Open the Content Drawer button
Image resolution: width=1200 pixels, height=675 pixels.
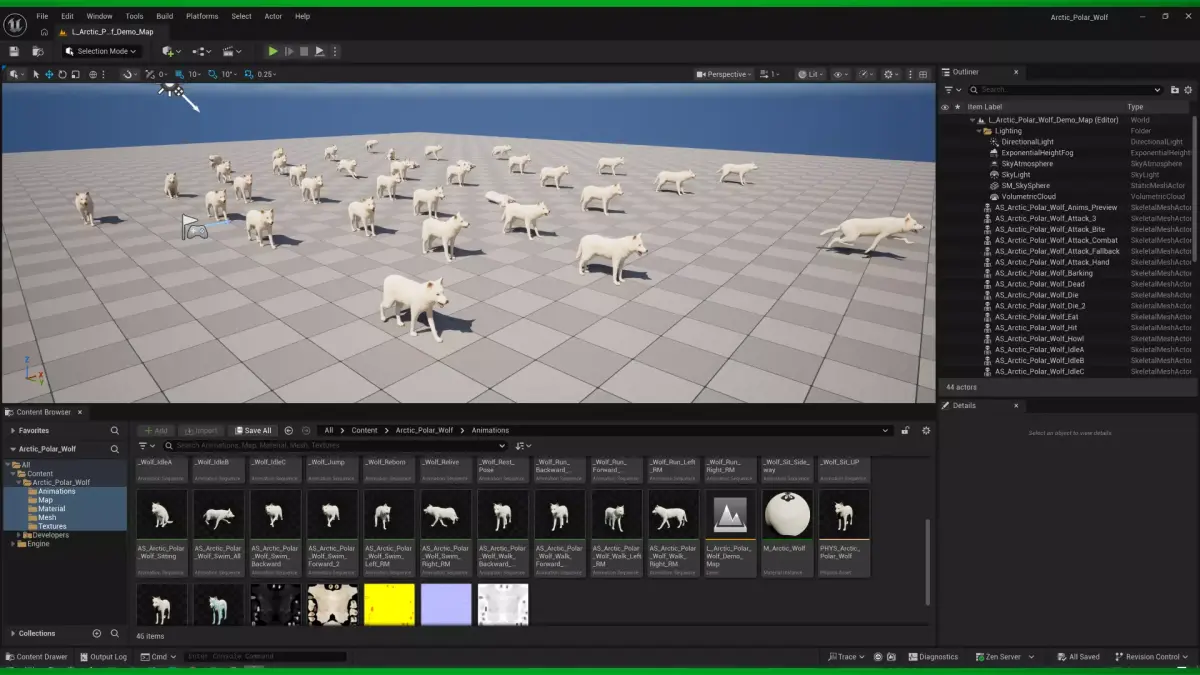(x=37, y=657)
